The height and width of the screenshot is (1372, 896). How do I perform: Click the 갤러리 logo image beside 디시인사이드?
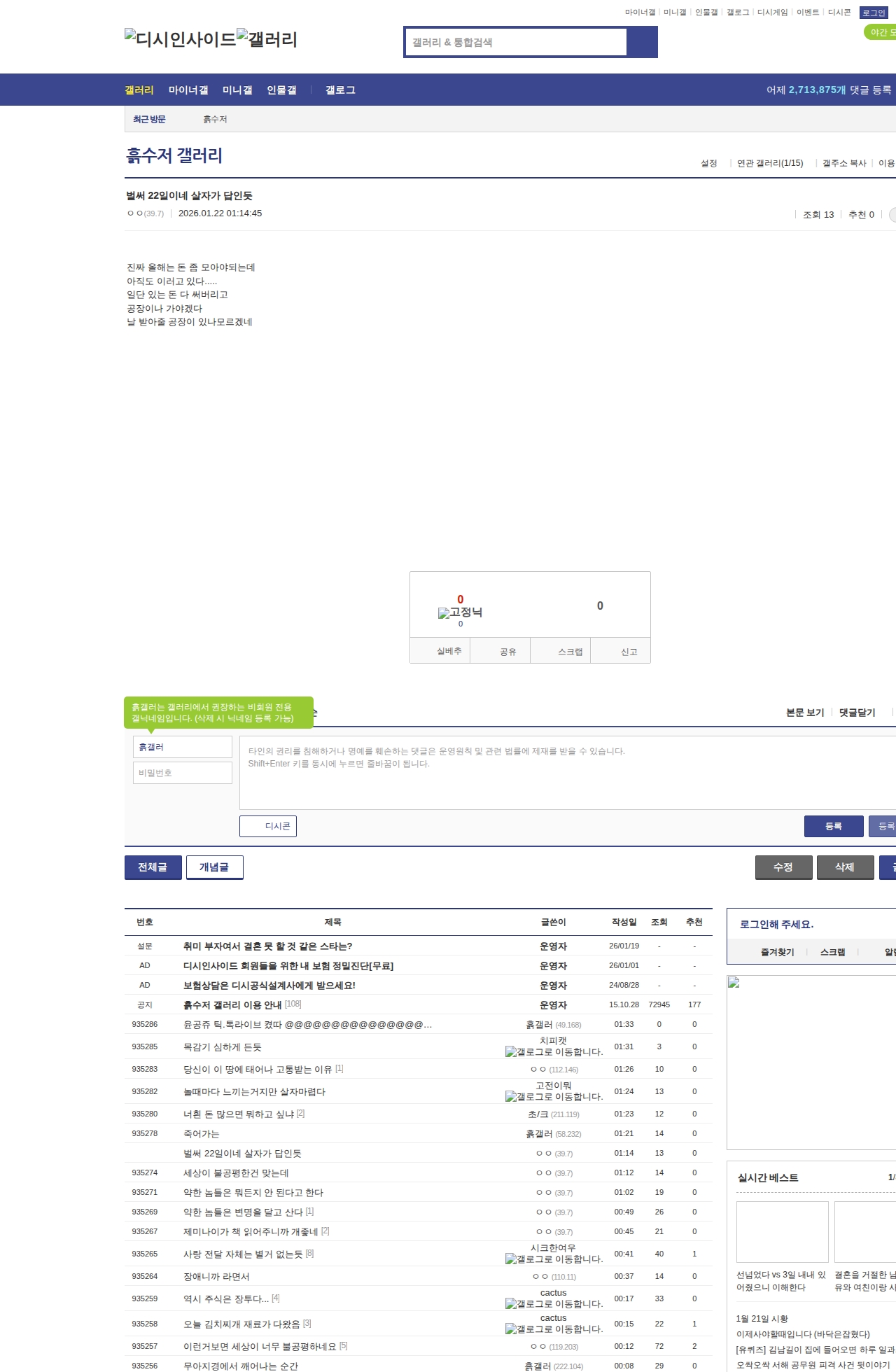click(x=267, y=39)
